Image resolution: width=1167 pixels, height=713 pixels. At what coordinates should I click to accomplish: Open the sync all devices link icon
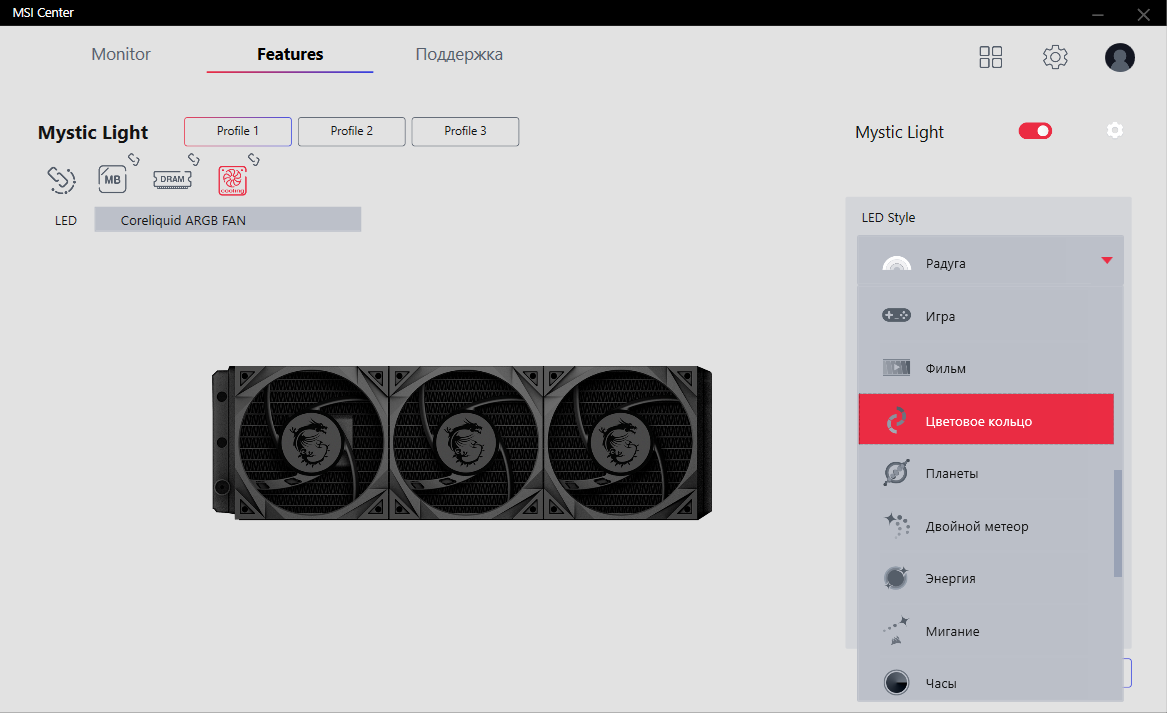[x=61, y=179]
